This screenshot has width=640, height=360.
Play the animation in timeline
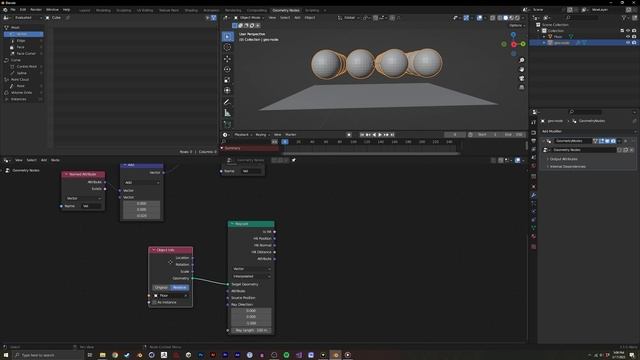380,135
